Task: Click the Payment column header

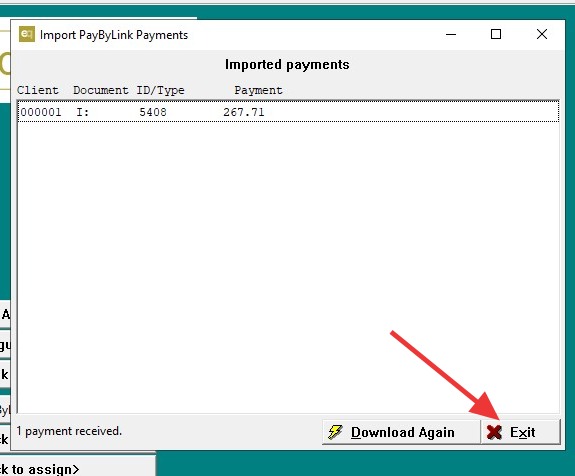Action: [258, 90]
